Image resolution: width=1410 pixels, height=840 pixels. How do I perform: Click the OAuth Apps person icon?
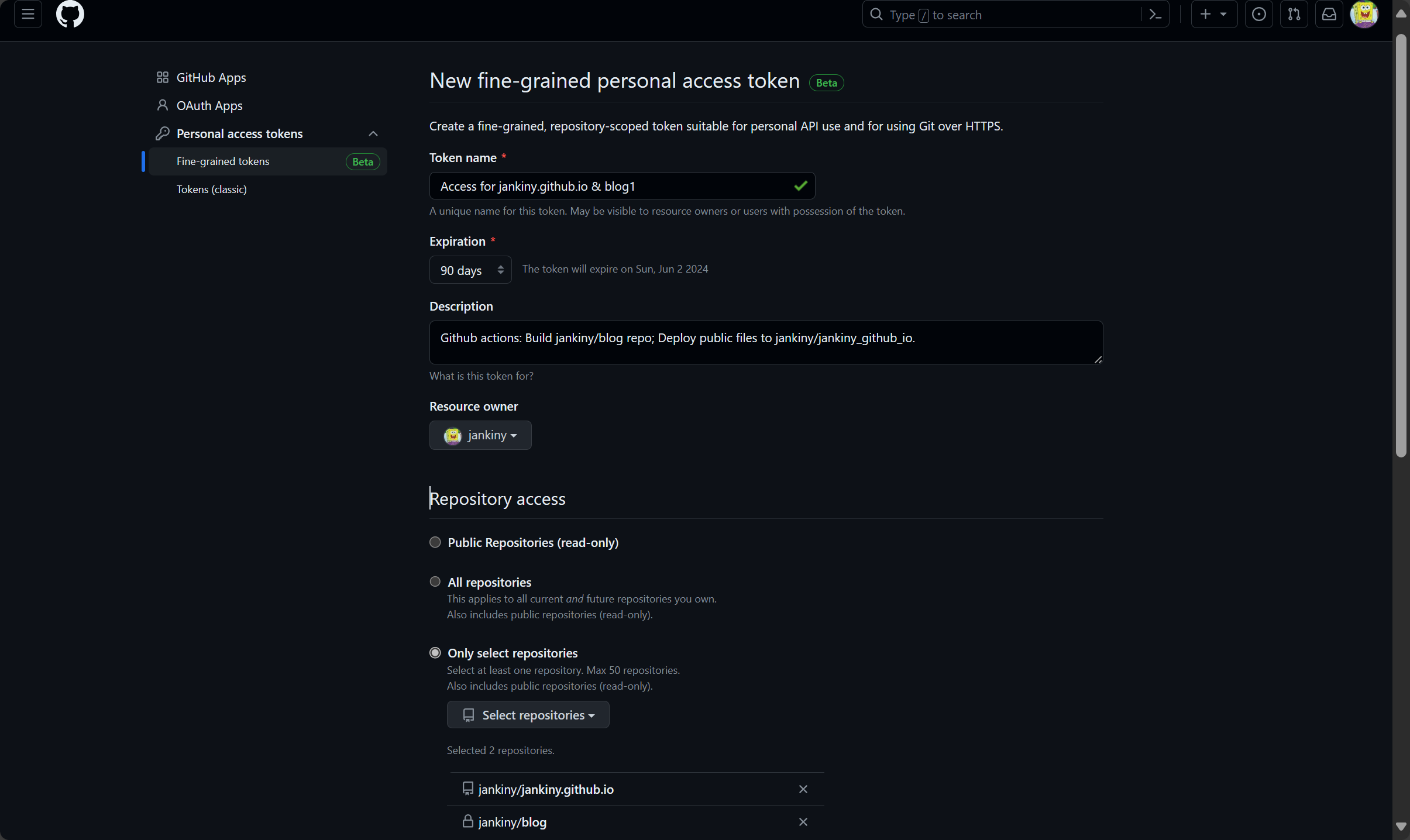pos(163,105)
